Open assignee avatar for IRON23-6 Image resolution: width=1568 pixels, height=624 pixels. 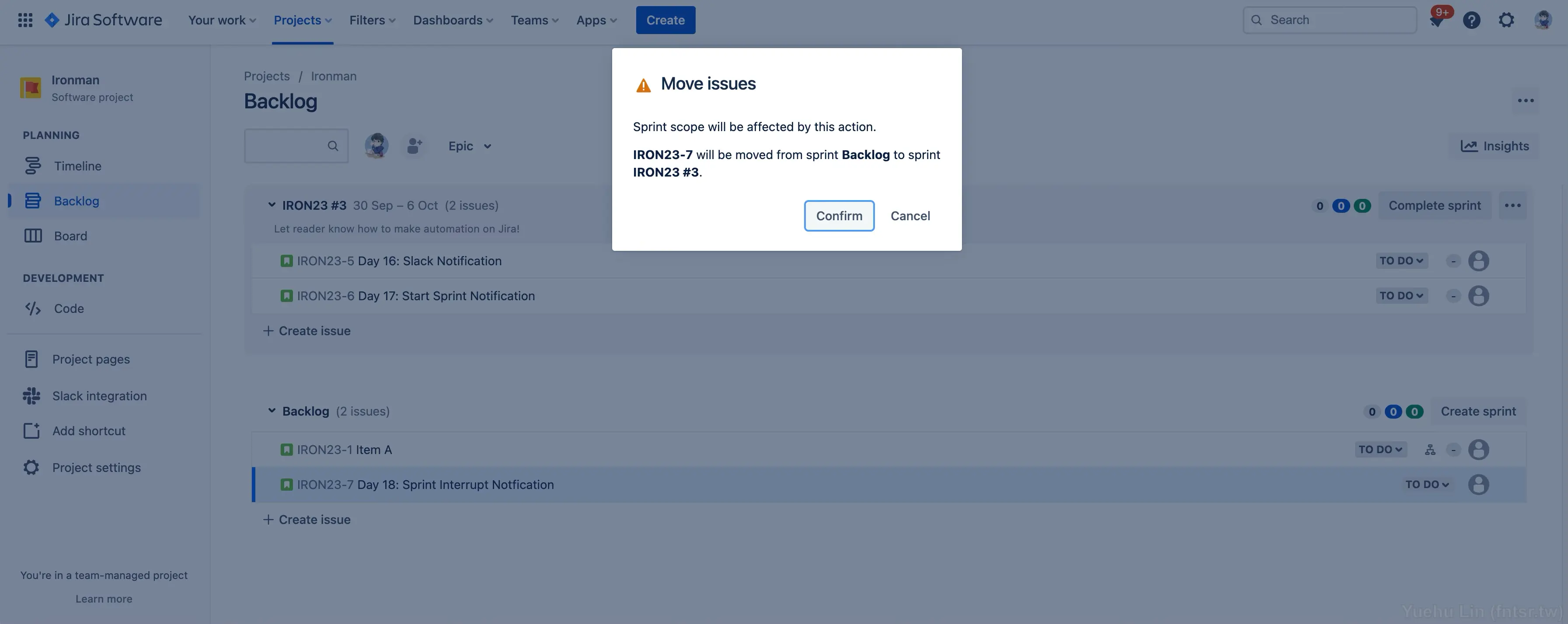coord(1478,295)
